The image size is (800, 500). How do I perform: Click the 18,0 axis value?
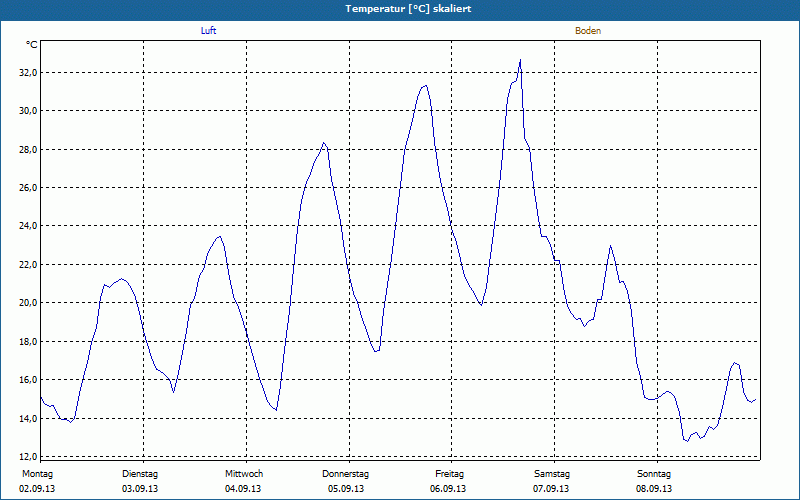pyautogui.click(x=28, y=341)
